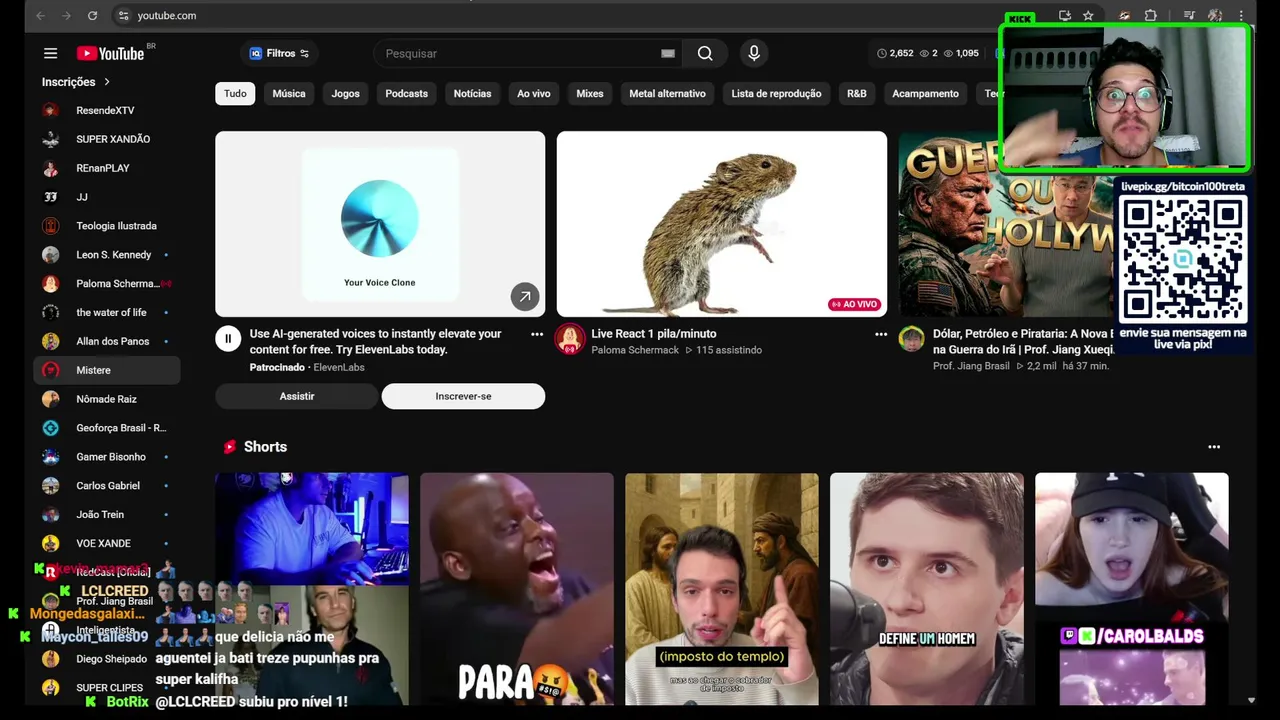Open Paloma Schermack channel link under video title
This screenshot has width=1280, height=720.
[635, 350]
